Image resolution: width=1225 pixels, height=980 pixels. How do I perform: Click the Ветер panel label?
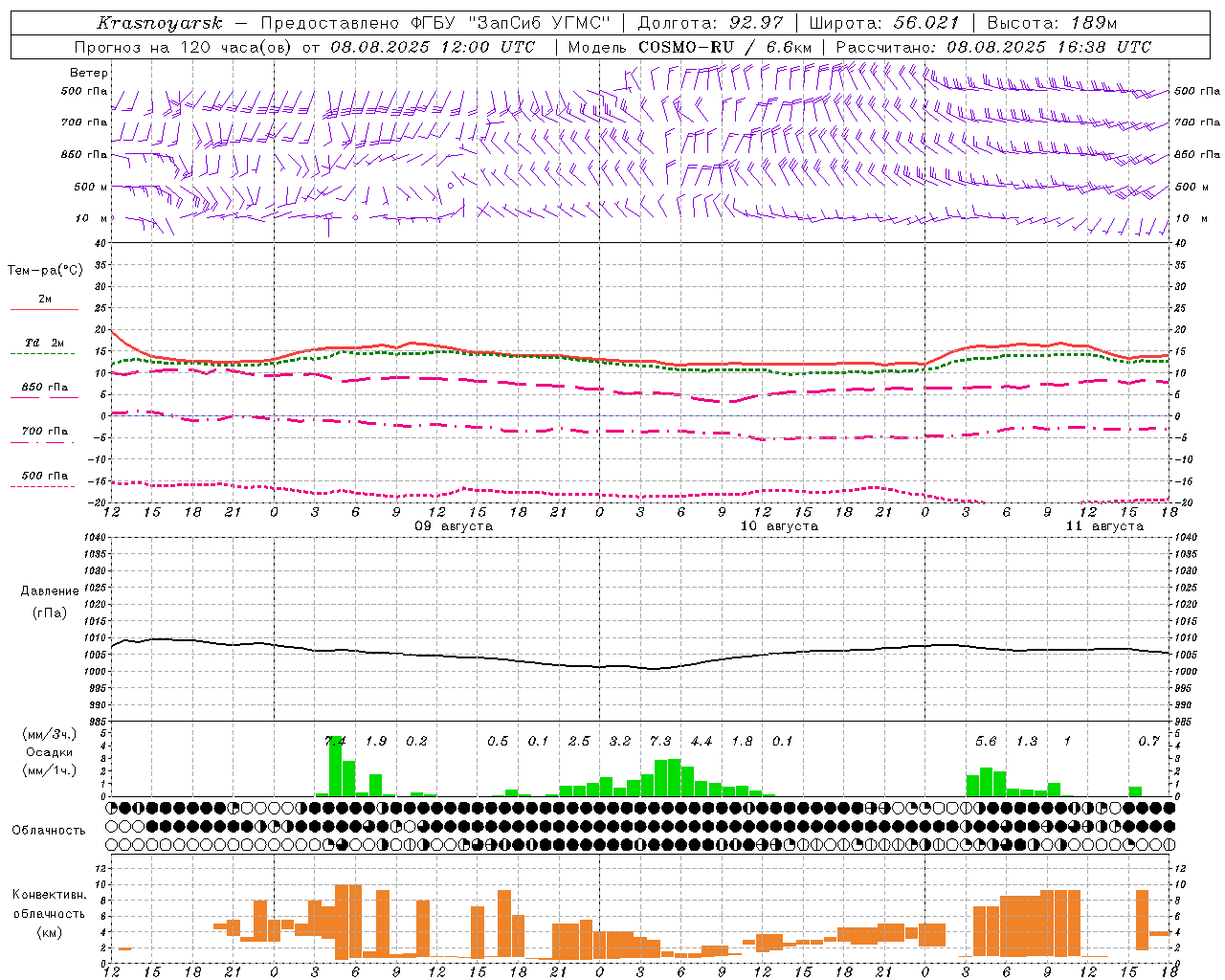click(x=89, y=73)
